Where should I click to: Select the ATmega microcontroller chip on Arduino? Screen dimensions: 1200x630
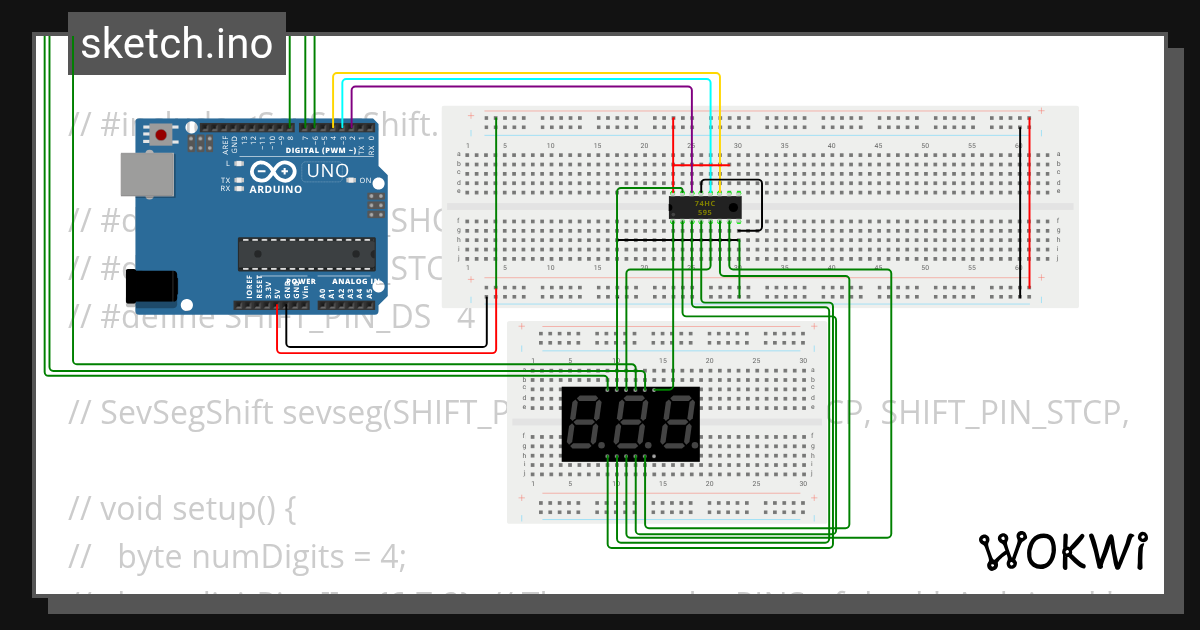tap(306, 254)
